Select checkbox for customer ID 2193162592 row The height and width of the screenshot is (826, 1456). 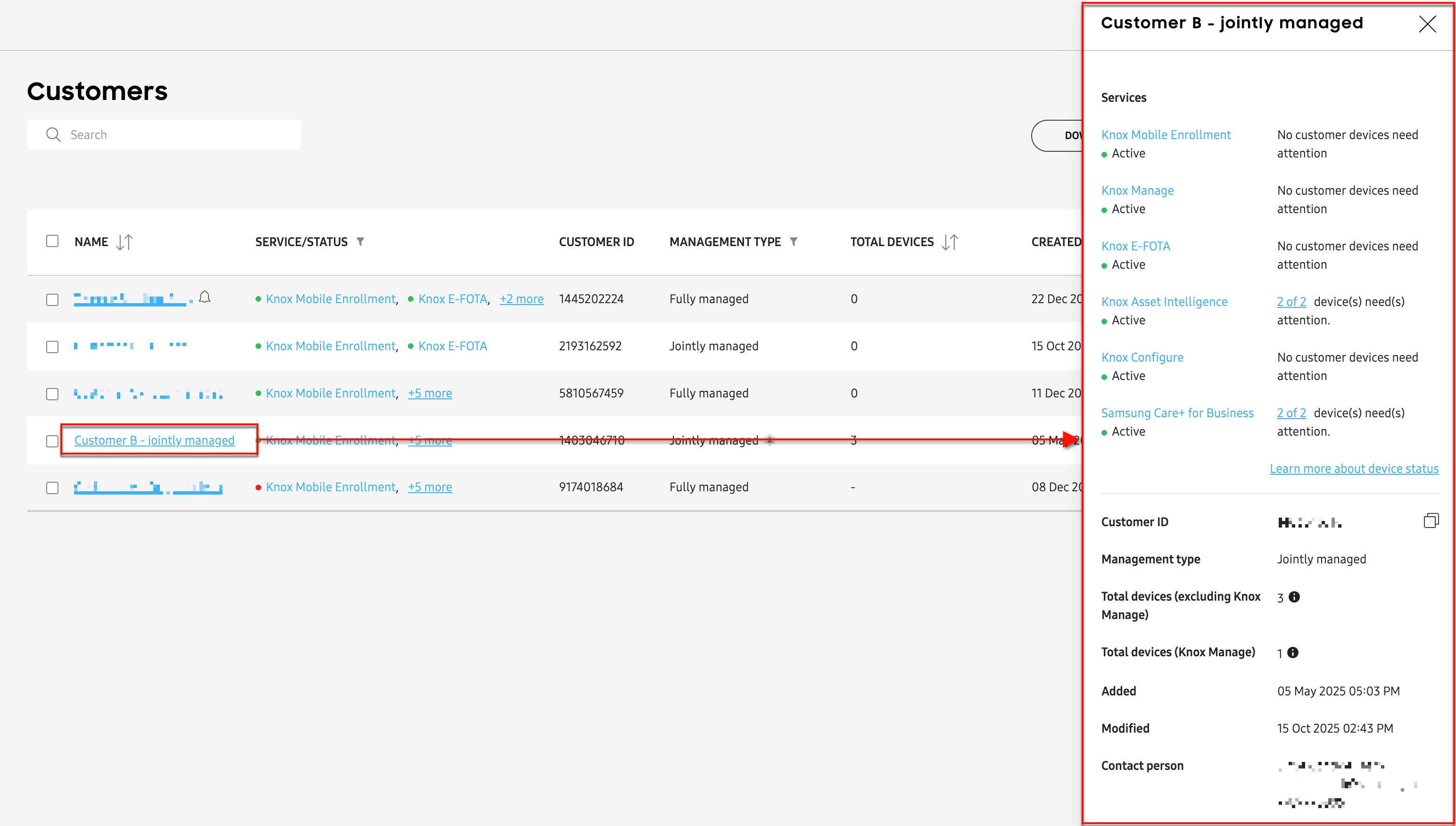tap(52, 347)
